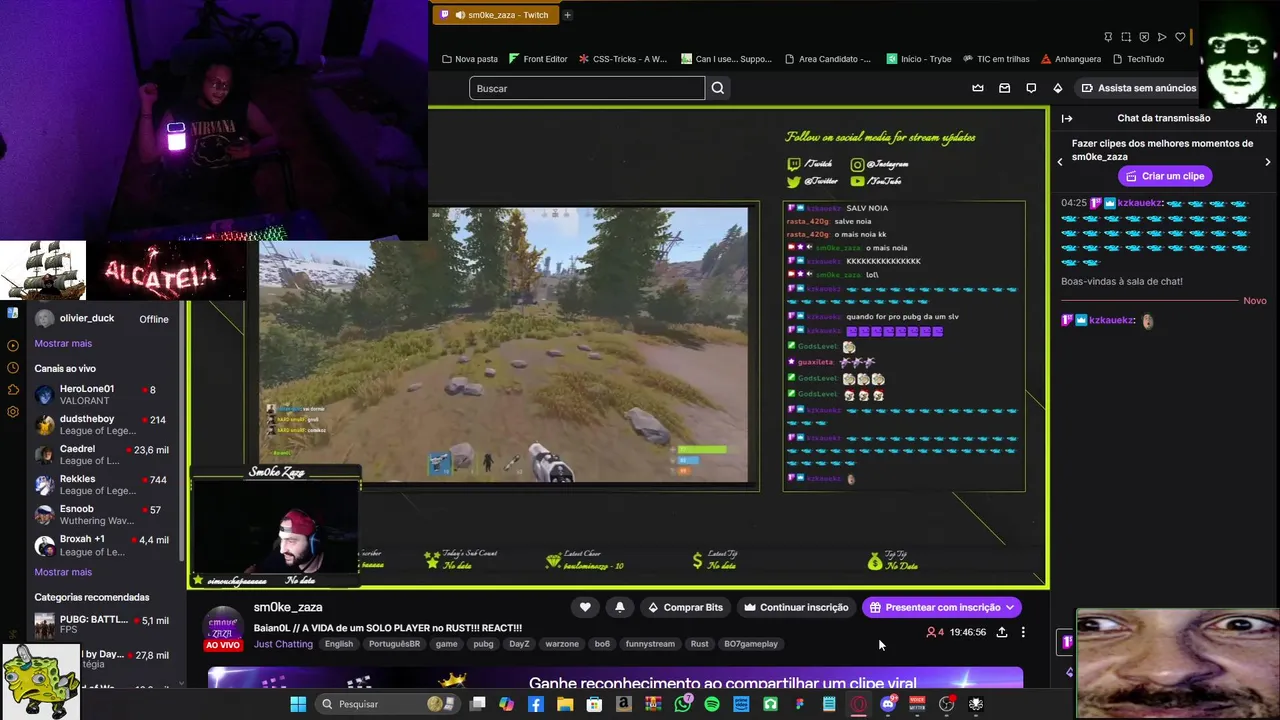
Task: Click the Twitch Buscar search field
Action: tap(587, 88)
